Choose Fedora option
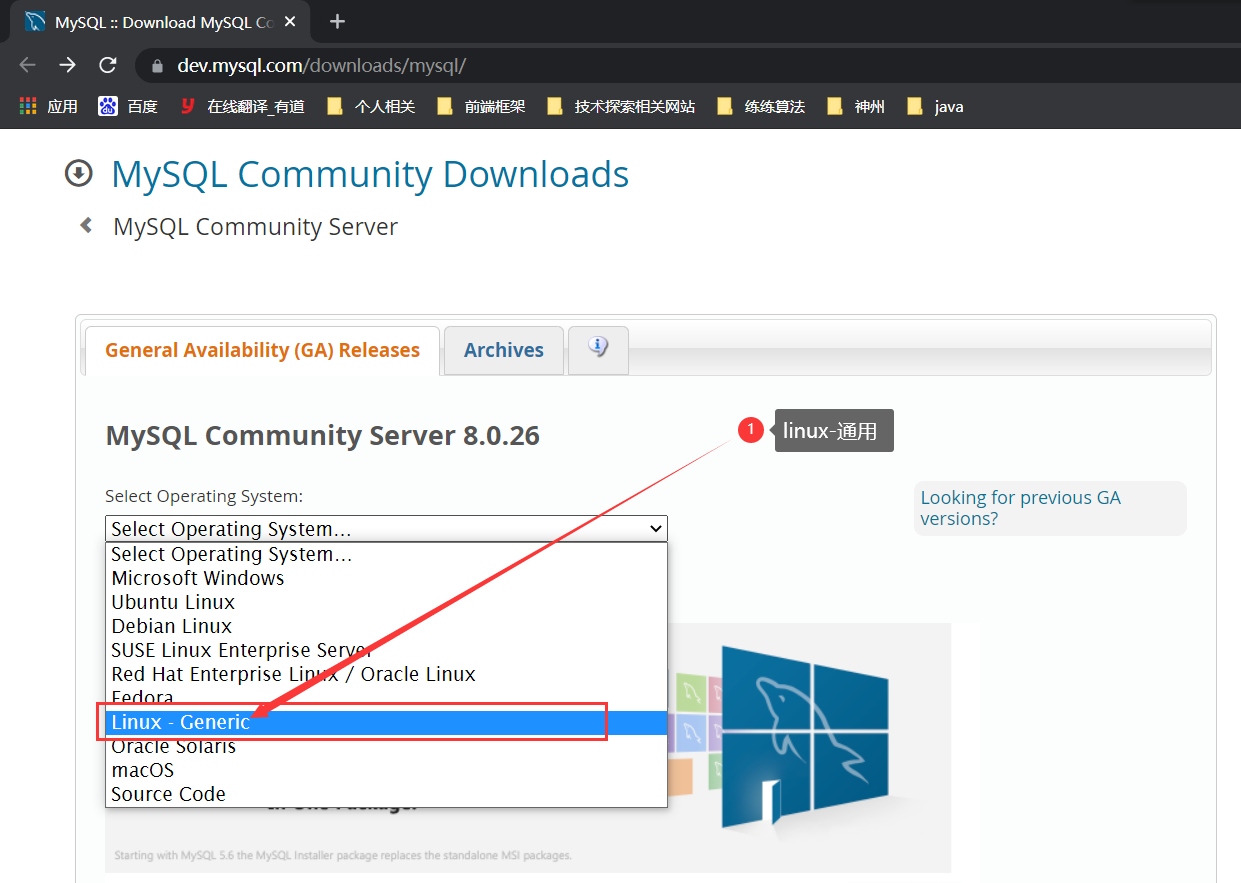Viewport: 1241px width, 883px height. click(386, 698)
